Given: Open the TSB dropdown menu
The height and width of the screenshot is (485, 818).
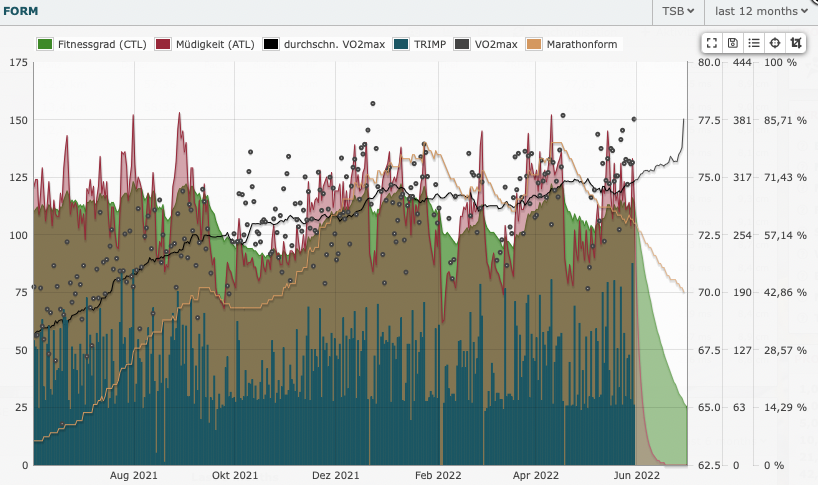Looking at the screenshot, I should 678,11.
